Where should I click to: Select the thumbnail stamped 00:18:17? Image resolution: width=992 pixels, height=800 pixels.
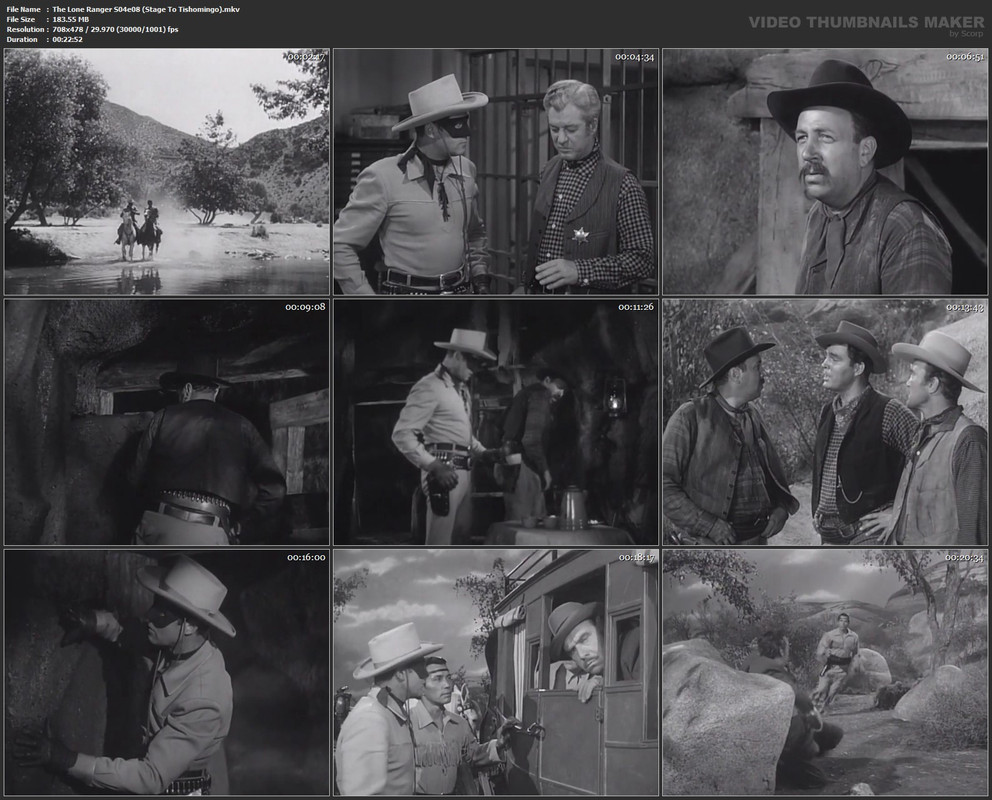point(496,673)
